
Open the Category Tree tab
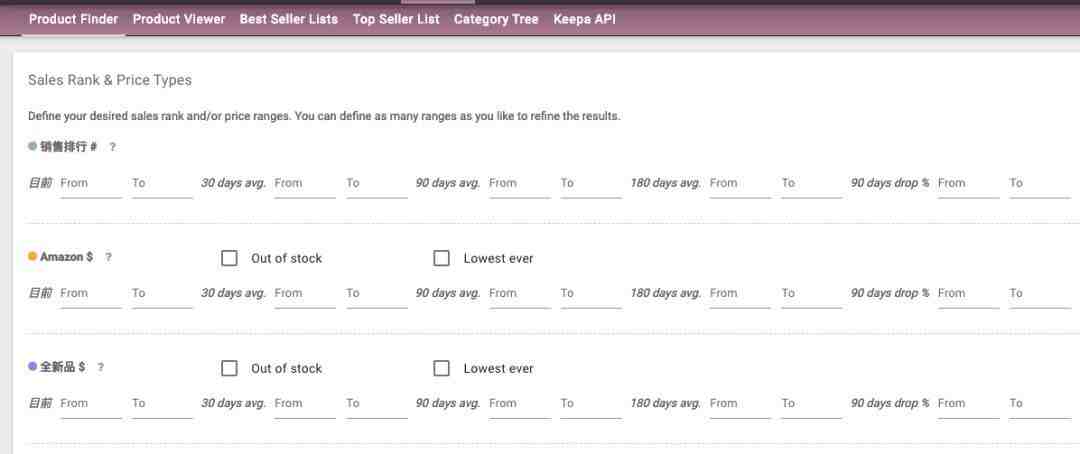tap(496, 19)
